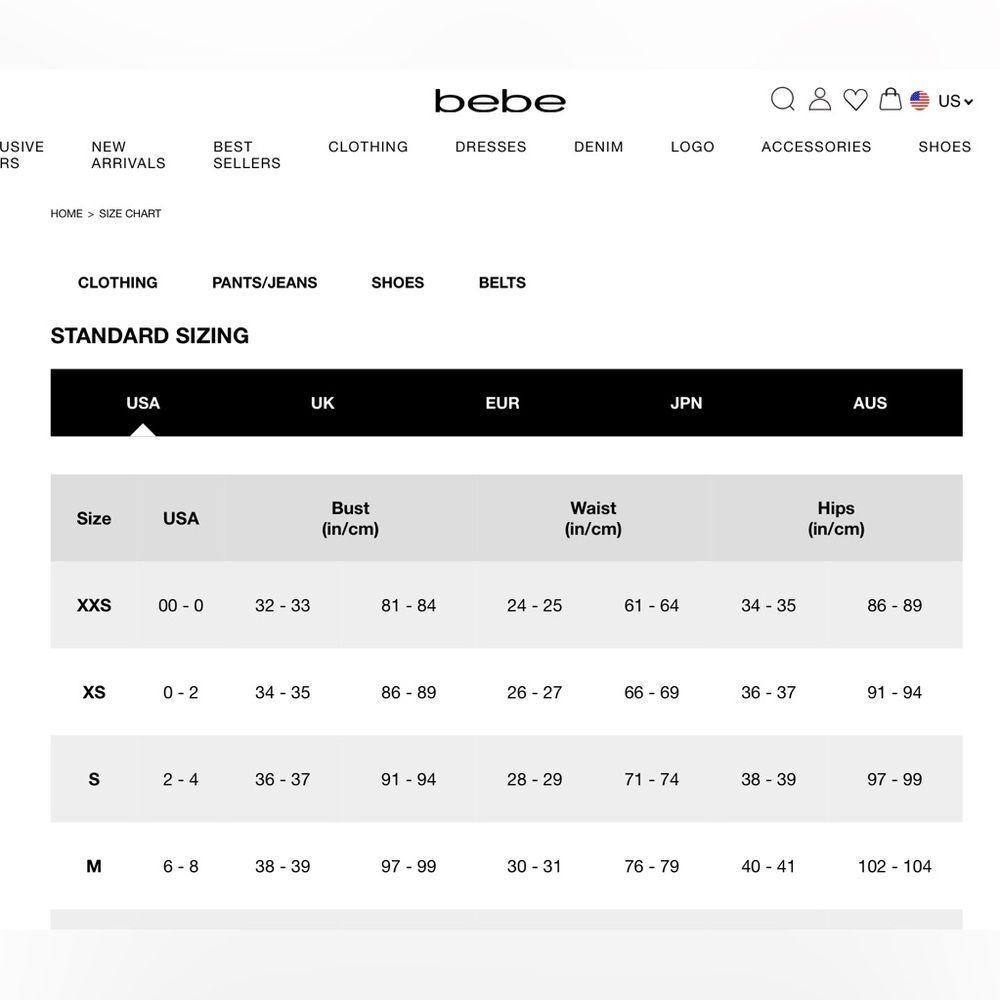Select the Shoes size chart tab

[397, 283]
